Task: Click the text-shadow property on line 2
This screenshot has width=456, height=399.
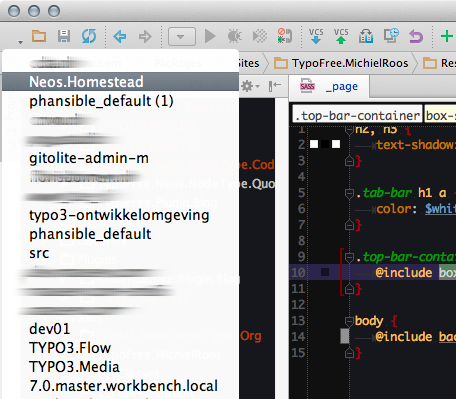Action: pyautogui.click(x=415, y=145)
